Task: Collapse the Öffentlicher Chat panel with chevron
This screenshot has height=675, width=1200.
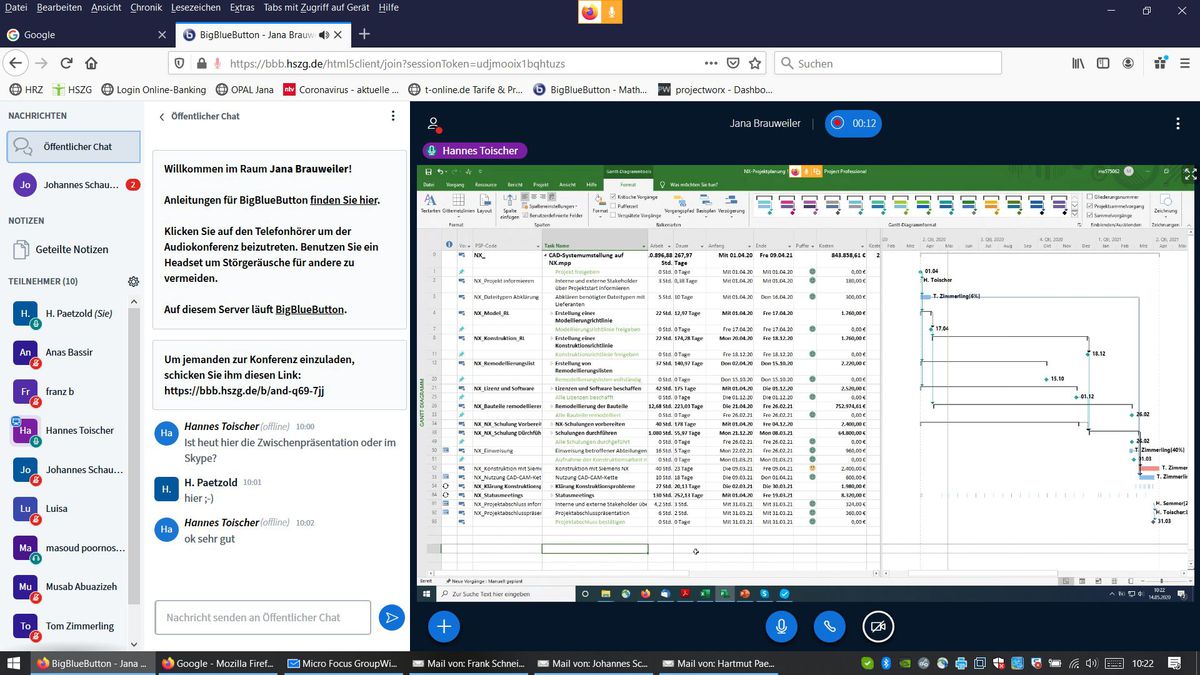Action: pyautogui.click(x=162, y=116)
